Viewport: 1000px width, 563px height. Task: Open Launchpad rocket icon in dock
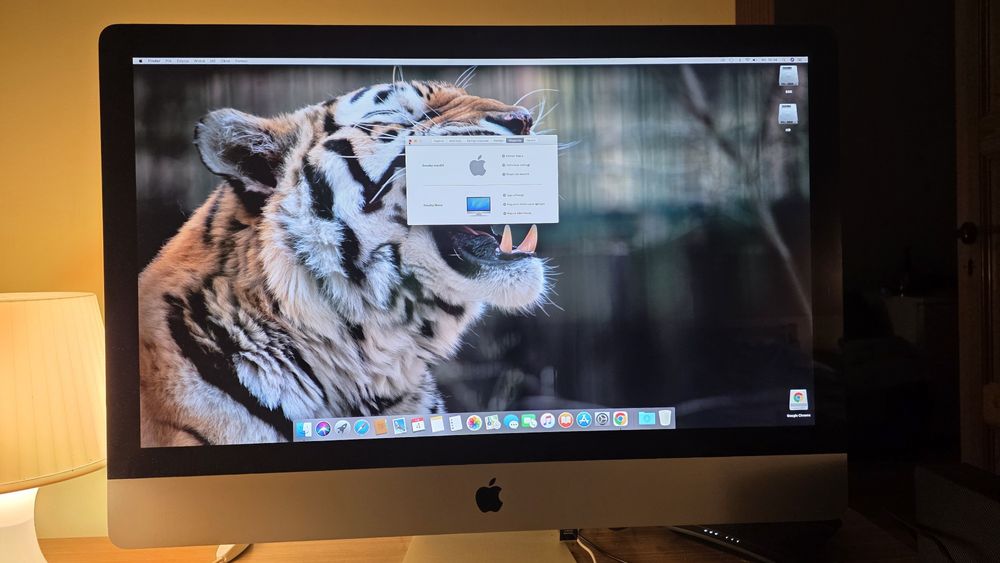[x=342, y=428]
